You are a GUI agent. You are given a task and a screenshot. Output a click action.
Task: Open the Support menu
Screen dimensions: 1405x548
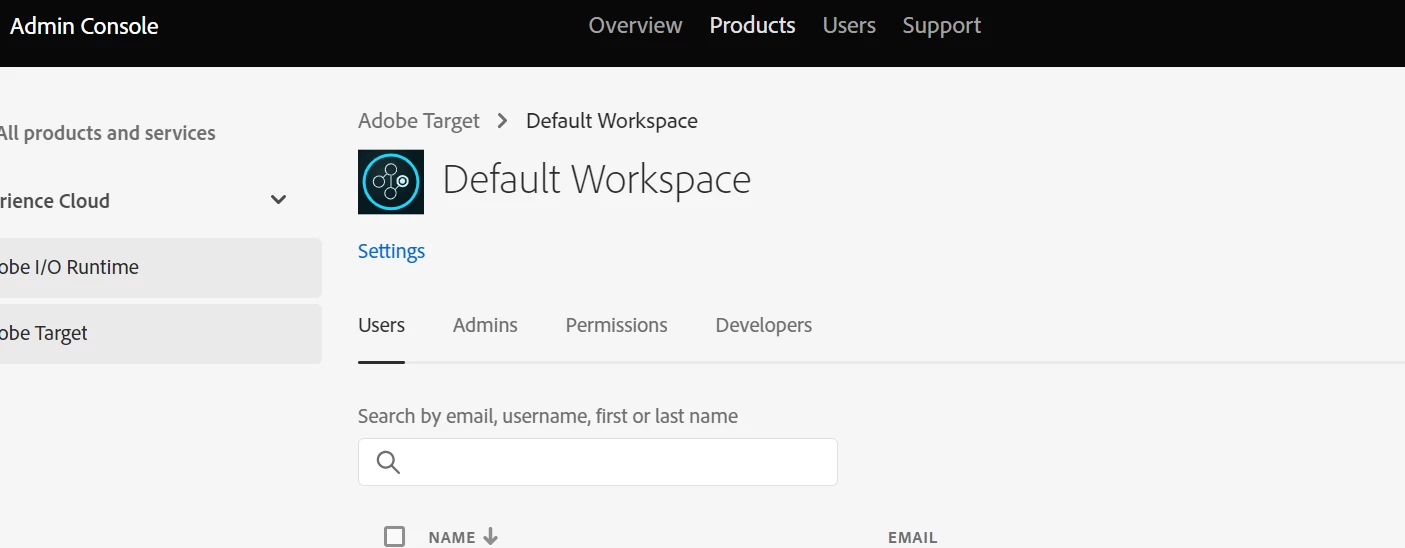941,26
